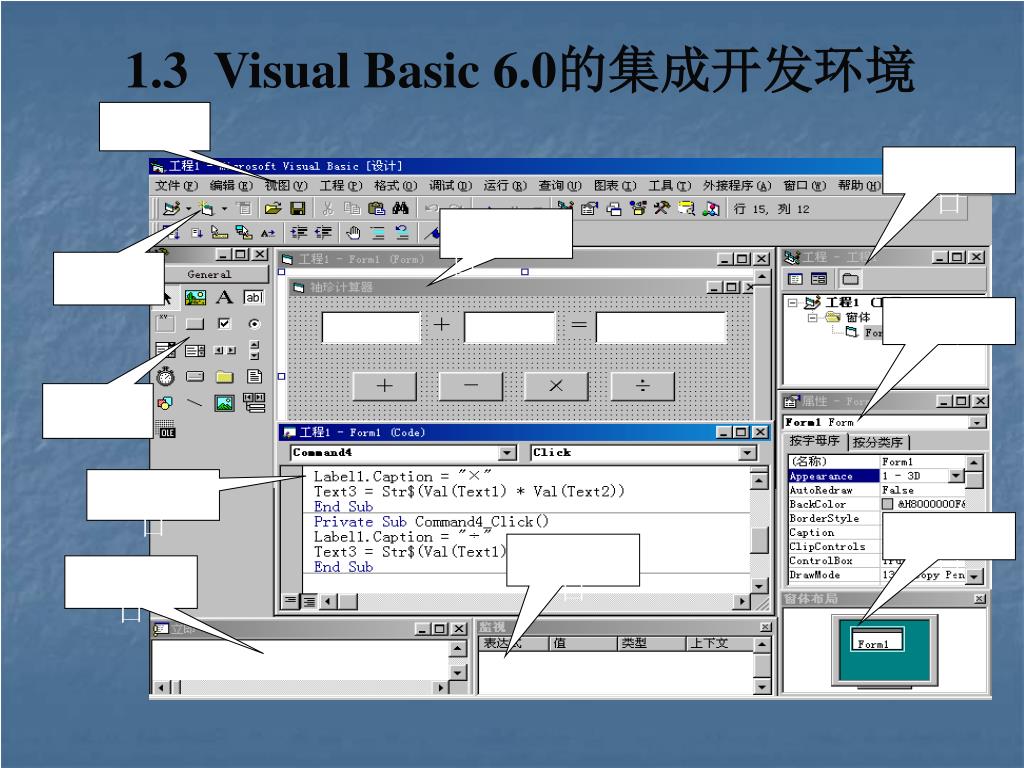This screenshot has width=1024, height=768.
Task: Click the Indent icon on edit toolbar
Action: click(x=299, y=232)
